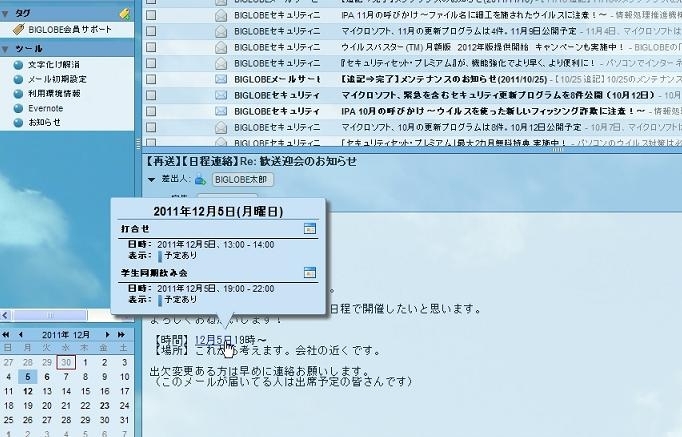Click the new tag icon beside タグ header
This screenshot has width=682, height=437.
point(125,14)
